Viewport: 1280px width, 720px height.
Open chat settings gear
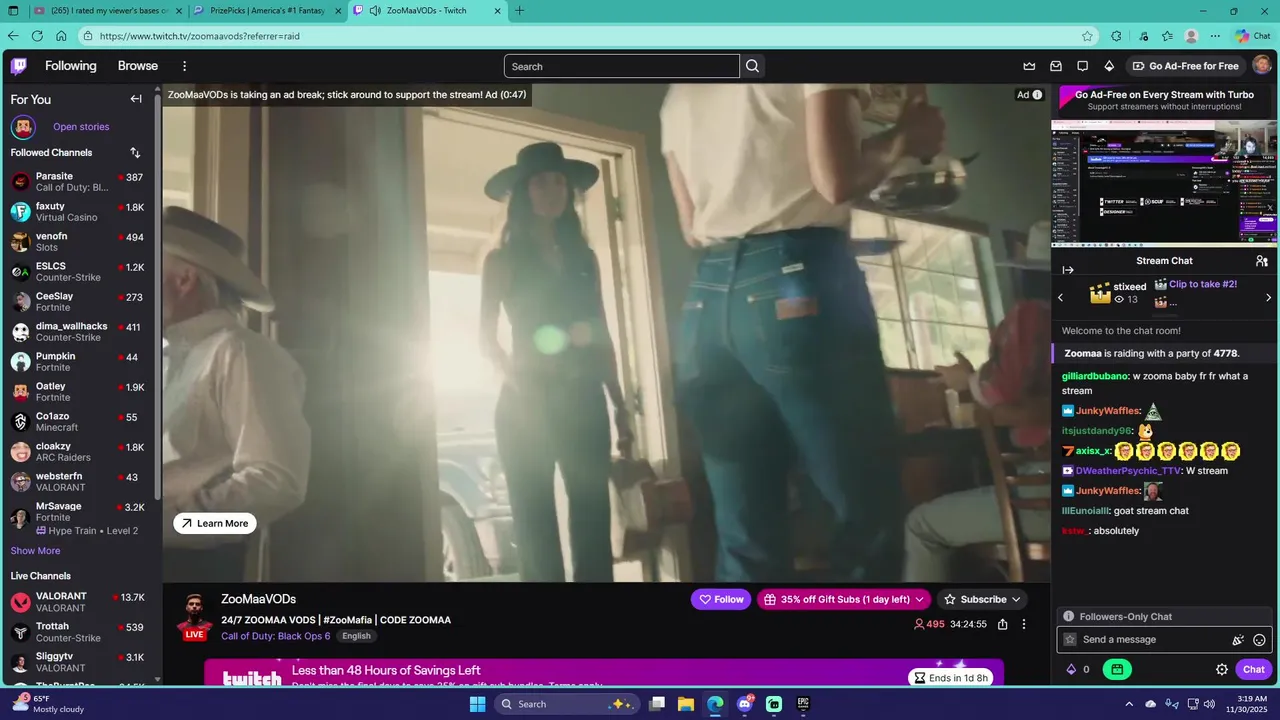click(1222, 670)
